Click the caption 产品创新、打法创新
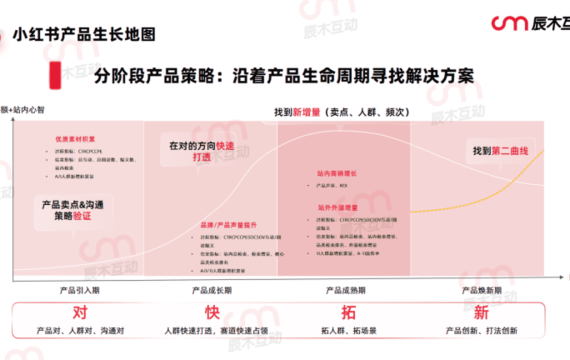 point(481,331)
